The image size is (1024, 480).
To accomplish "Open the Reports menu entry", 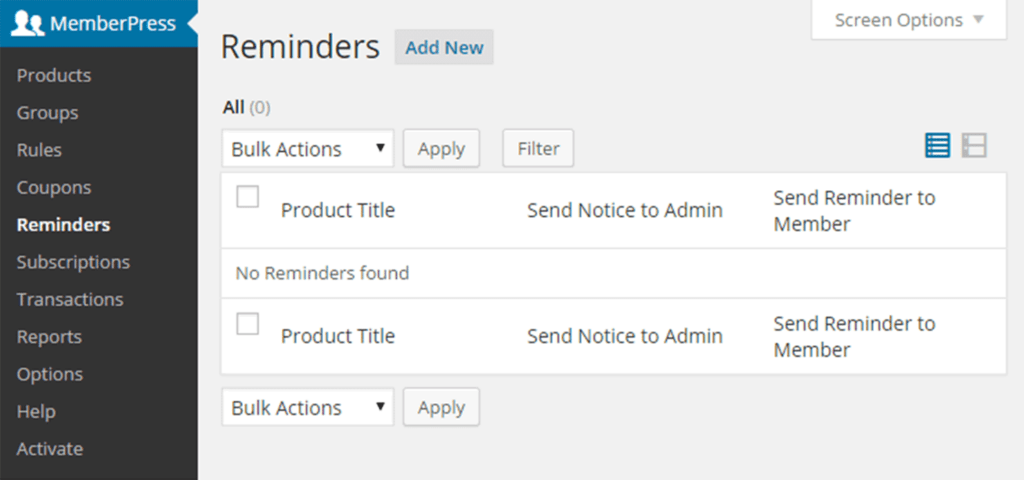I will [49, 337].
